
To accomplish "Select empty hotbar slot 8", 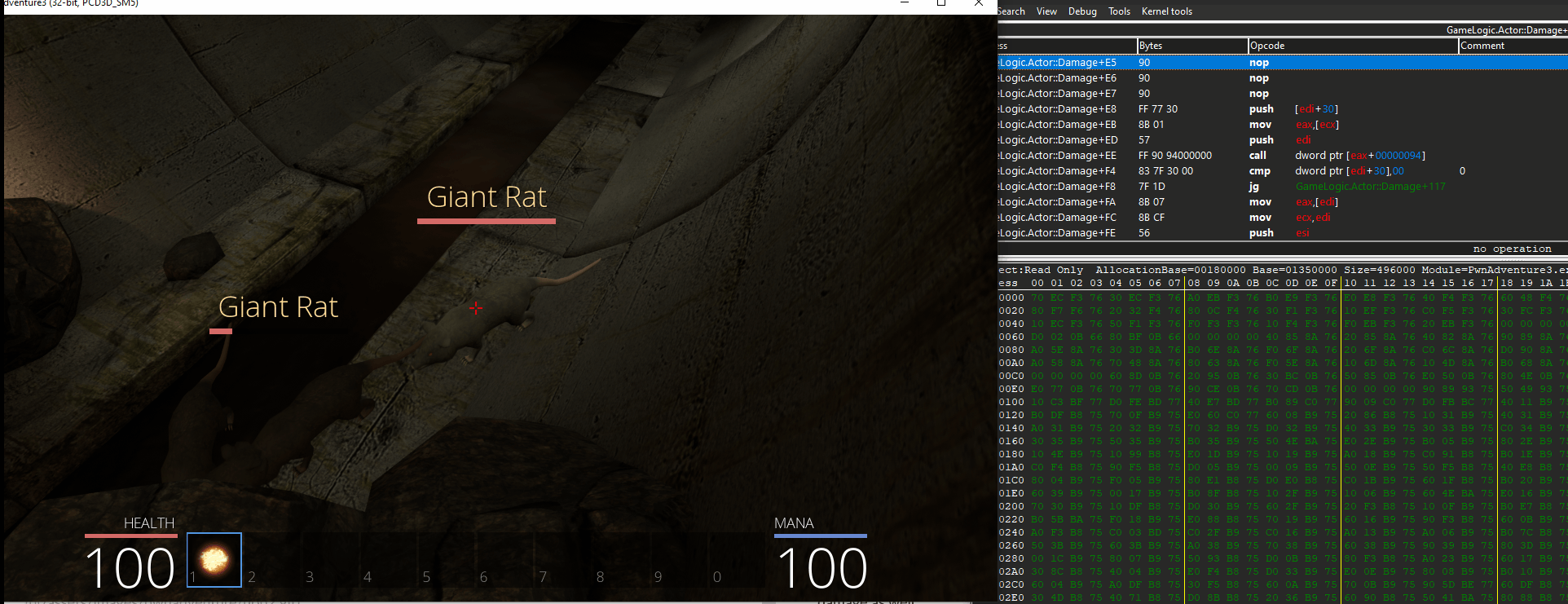I will tap(621, 560).
